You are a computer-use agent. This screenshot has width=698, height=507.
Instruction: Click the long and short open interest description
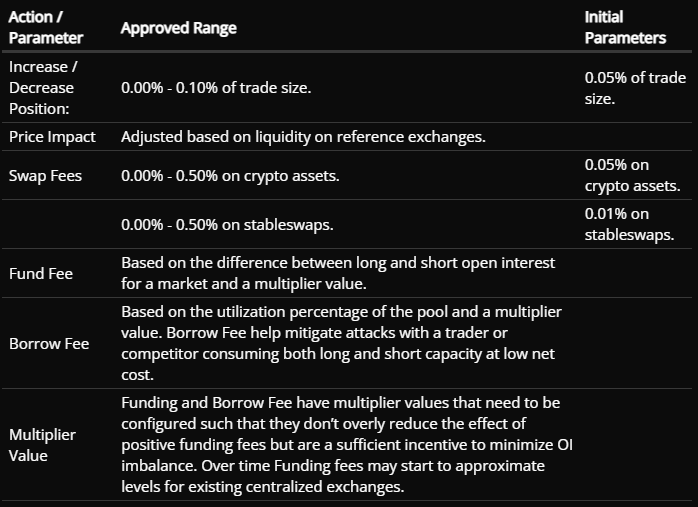[x=338, y=273]
